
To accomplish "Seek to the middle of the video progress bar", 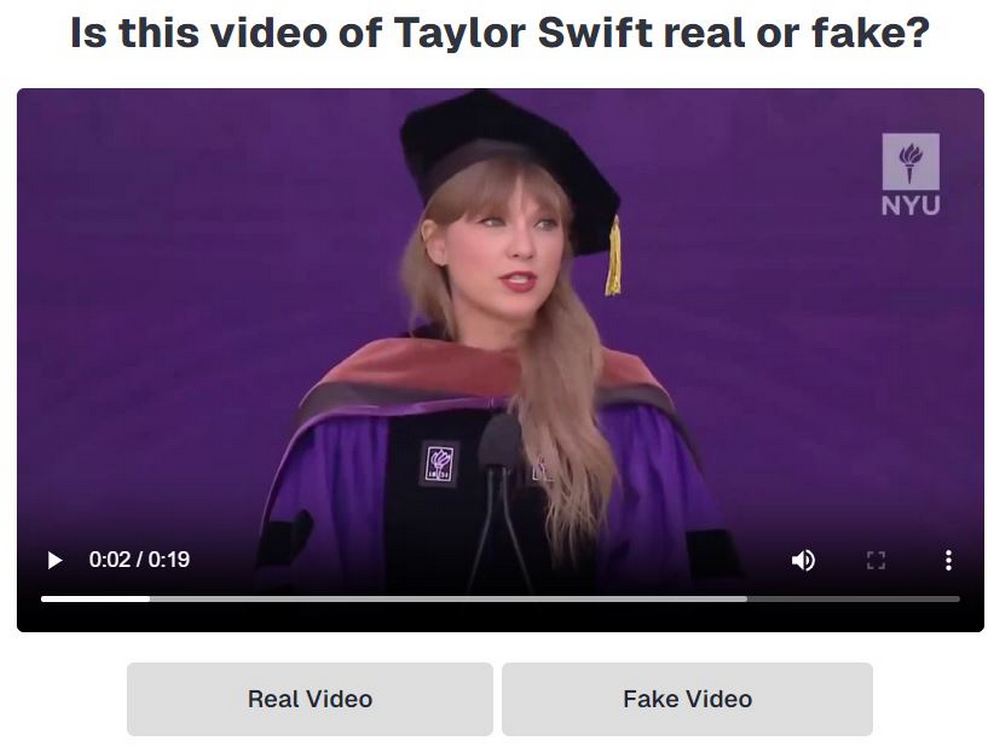I will coord(501,599).
